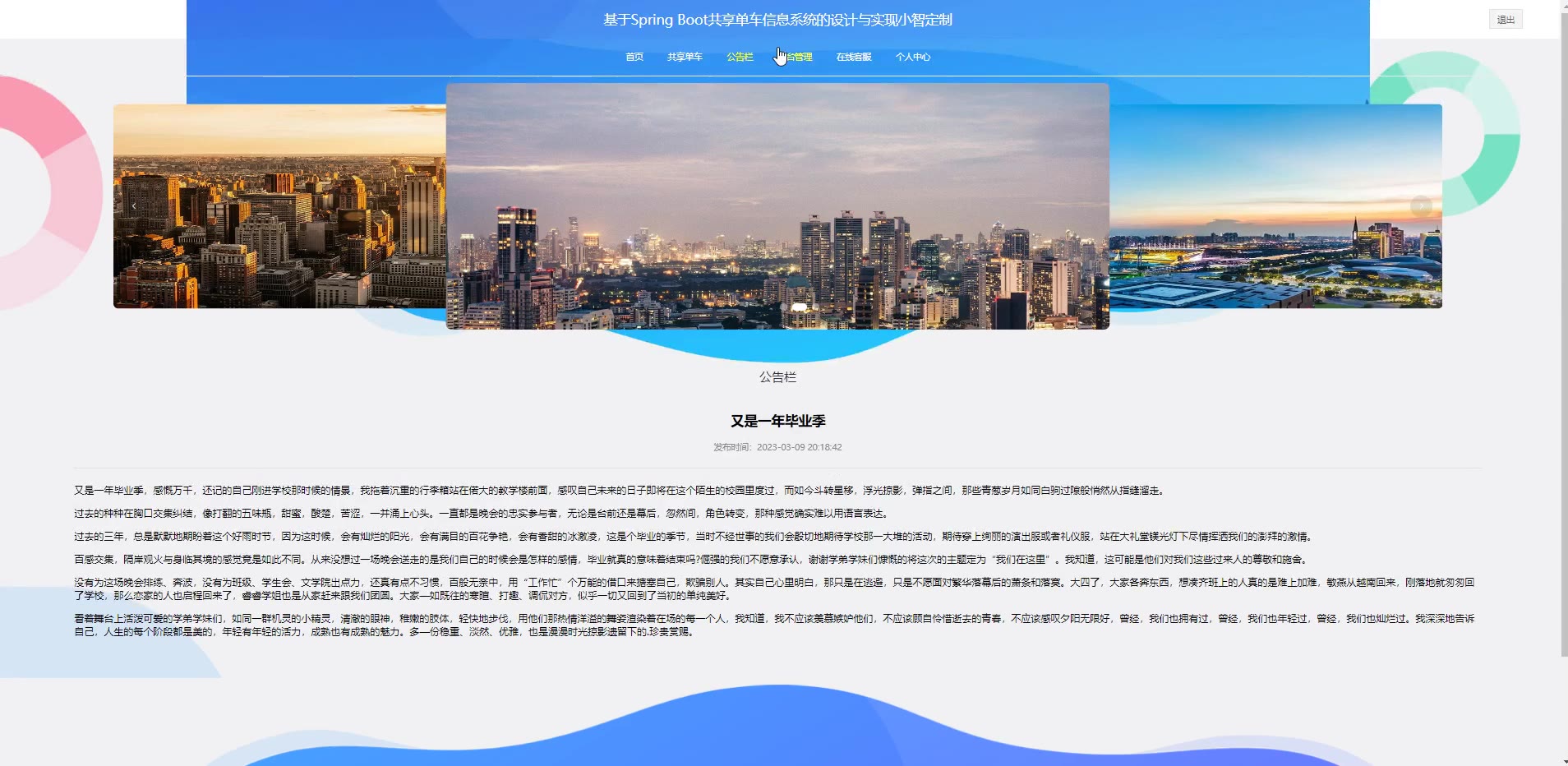
Task: Open the 在线客服 nav item
Action: tap(854, 57)
